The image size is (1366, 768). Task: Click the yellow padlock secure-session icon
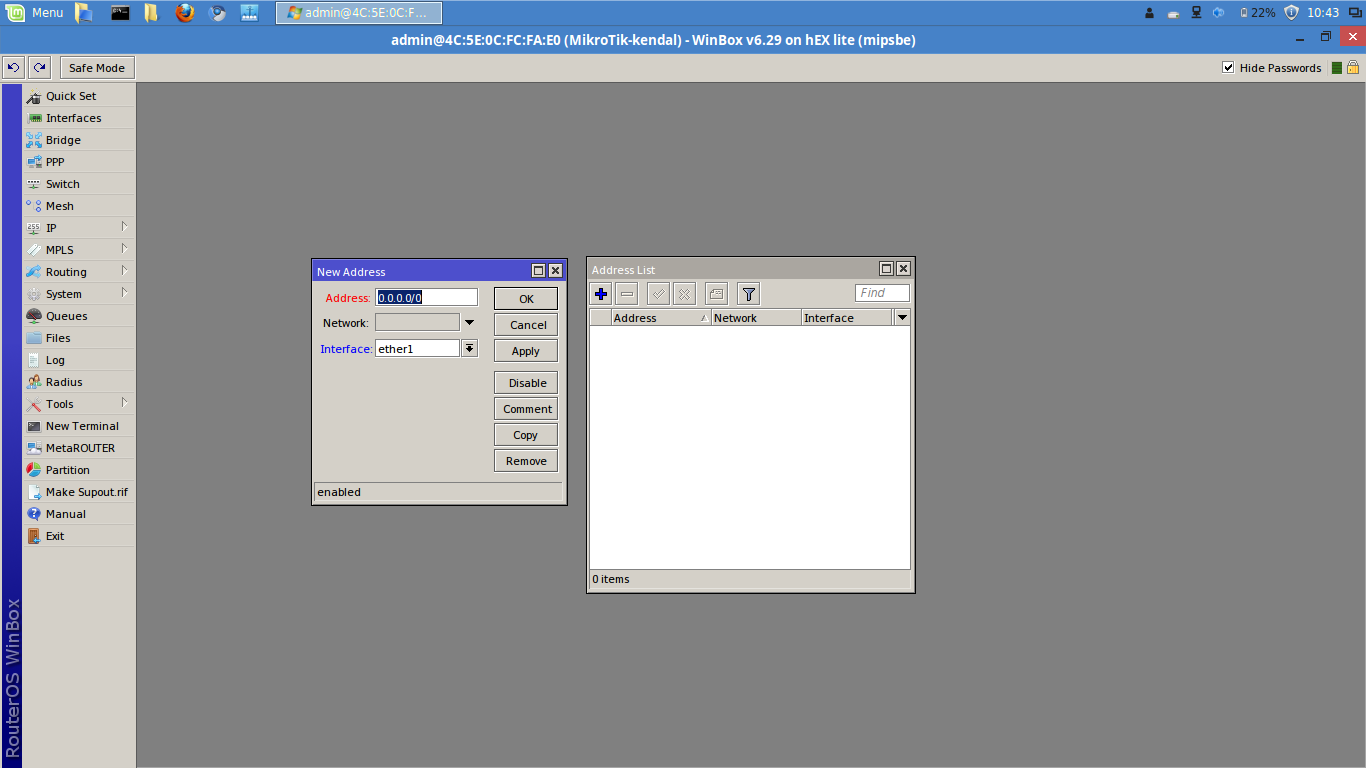[1353, 68]
